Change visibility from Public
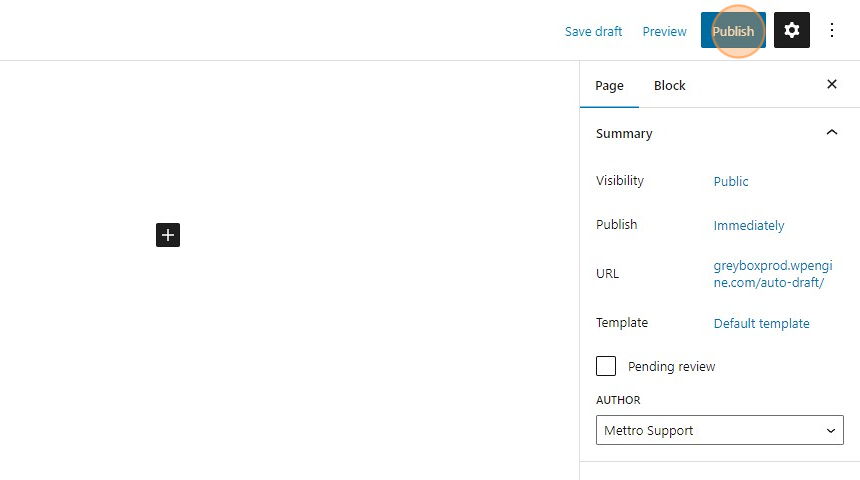Viewport: 860px width, 480px height. click(731, 181)
